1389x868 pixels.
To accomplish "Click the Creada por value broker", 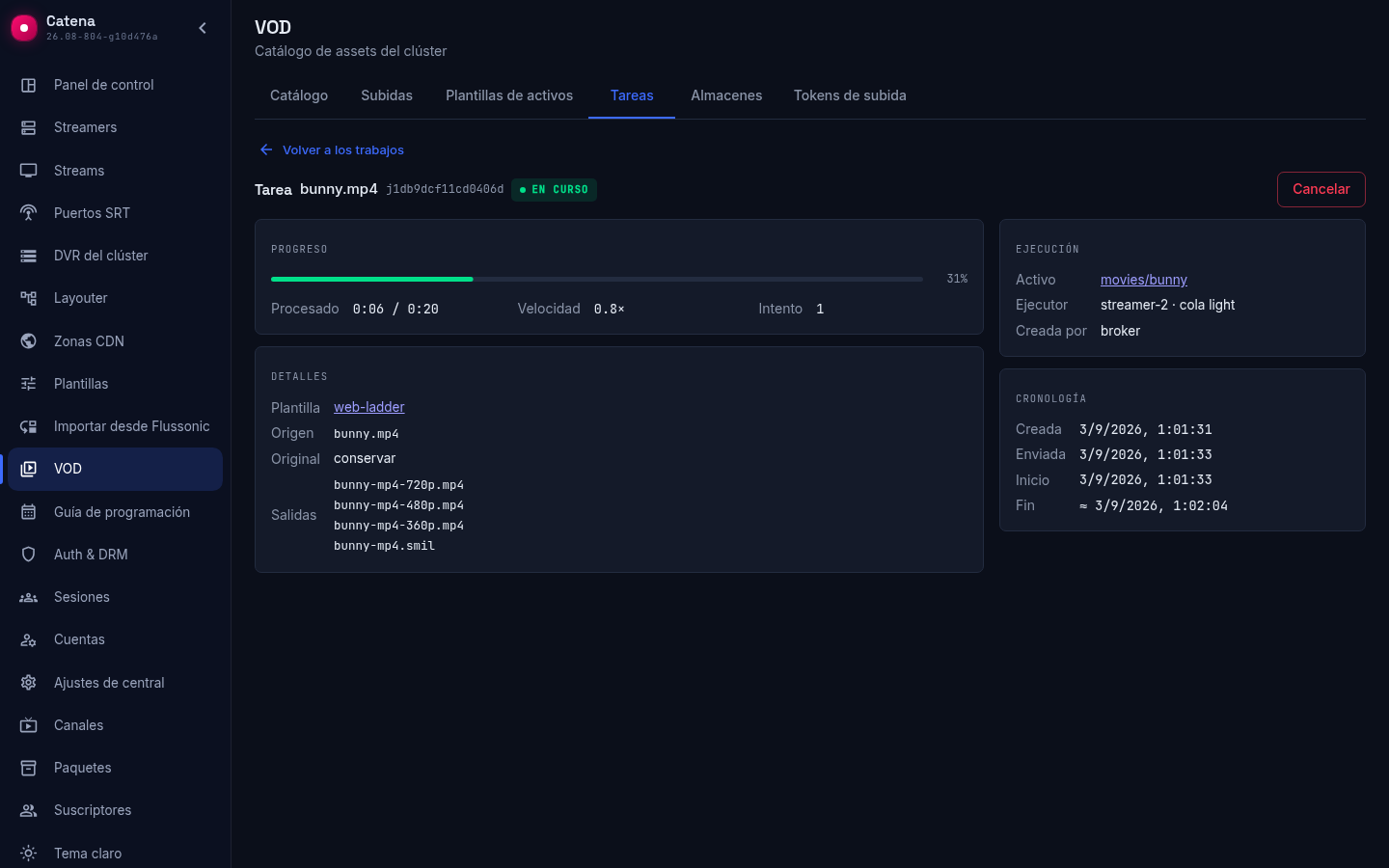I will [x=1120, y=331].
